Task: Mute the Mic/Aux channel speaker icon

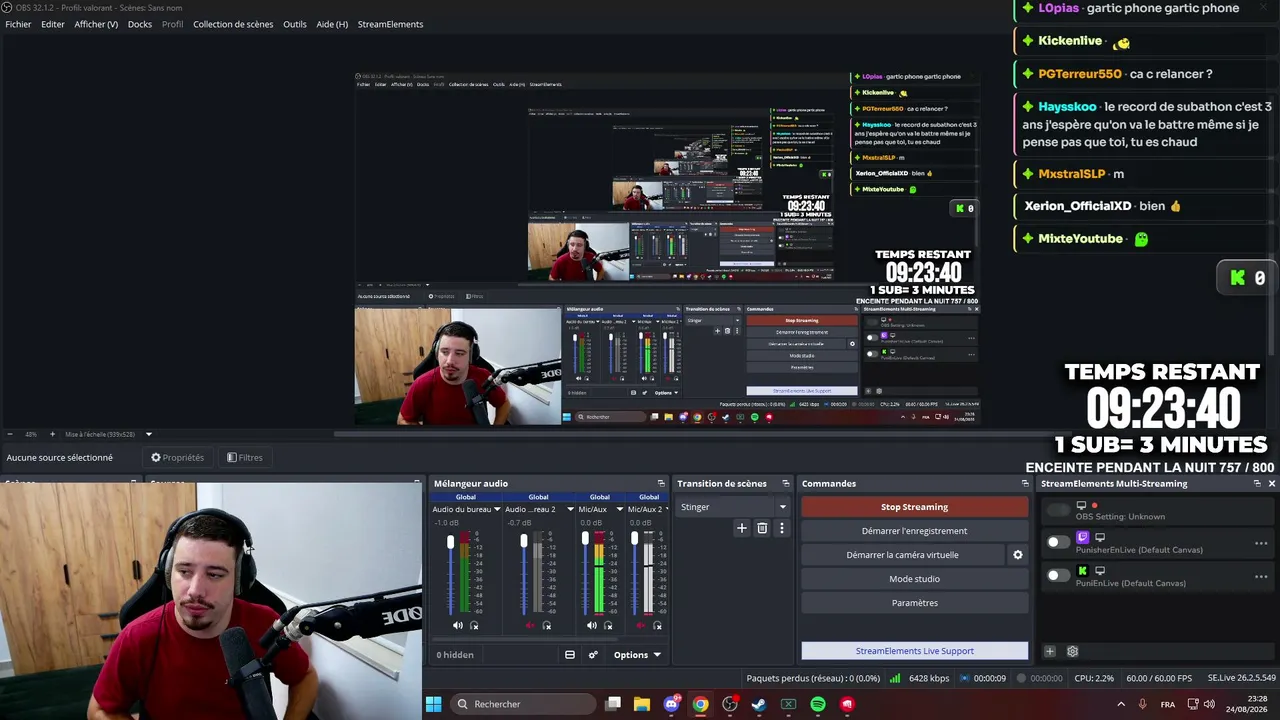Action: [592, 626]
